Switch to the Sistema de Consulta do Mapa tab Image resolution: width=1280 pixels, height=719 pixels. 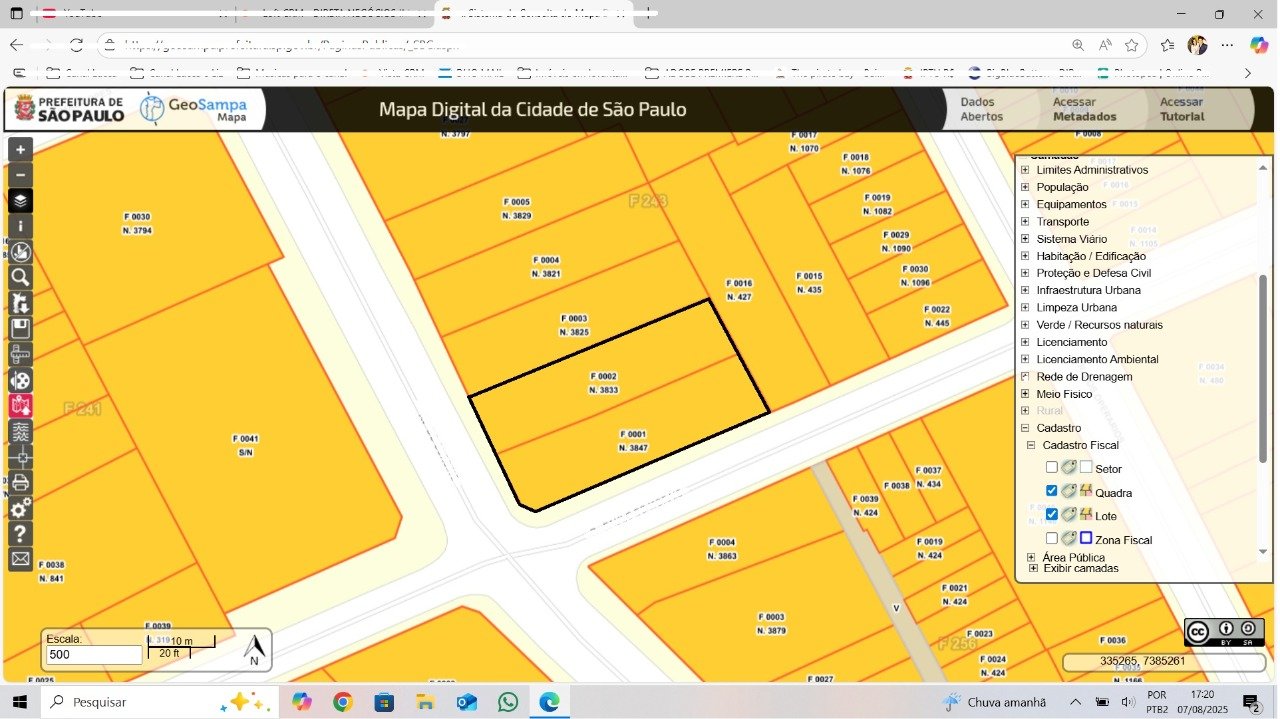(533, 14)
